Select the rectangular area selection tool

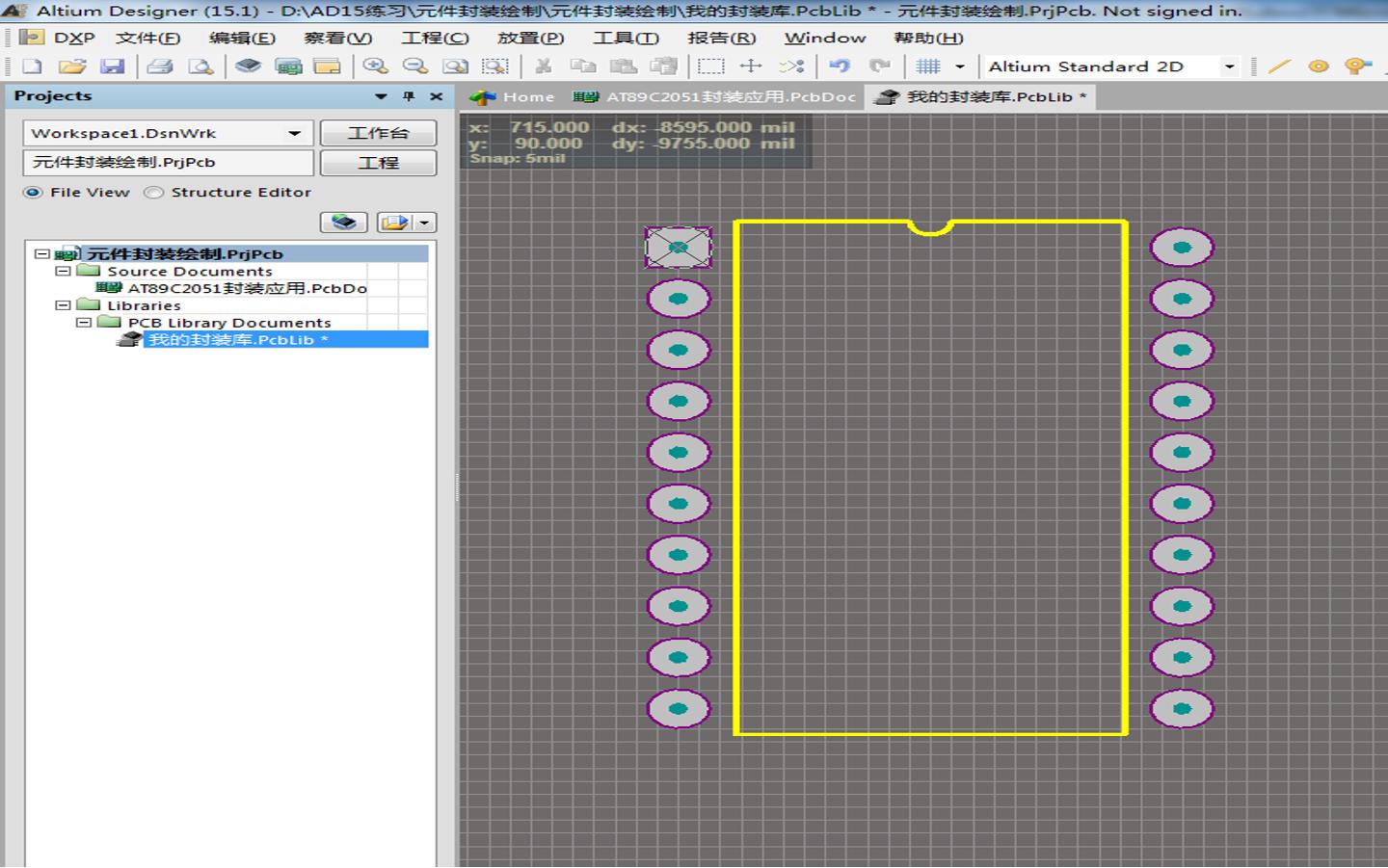pos(710,66)
